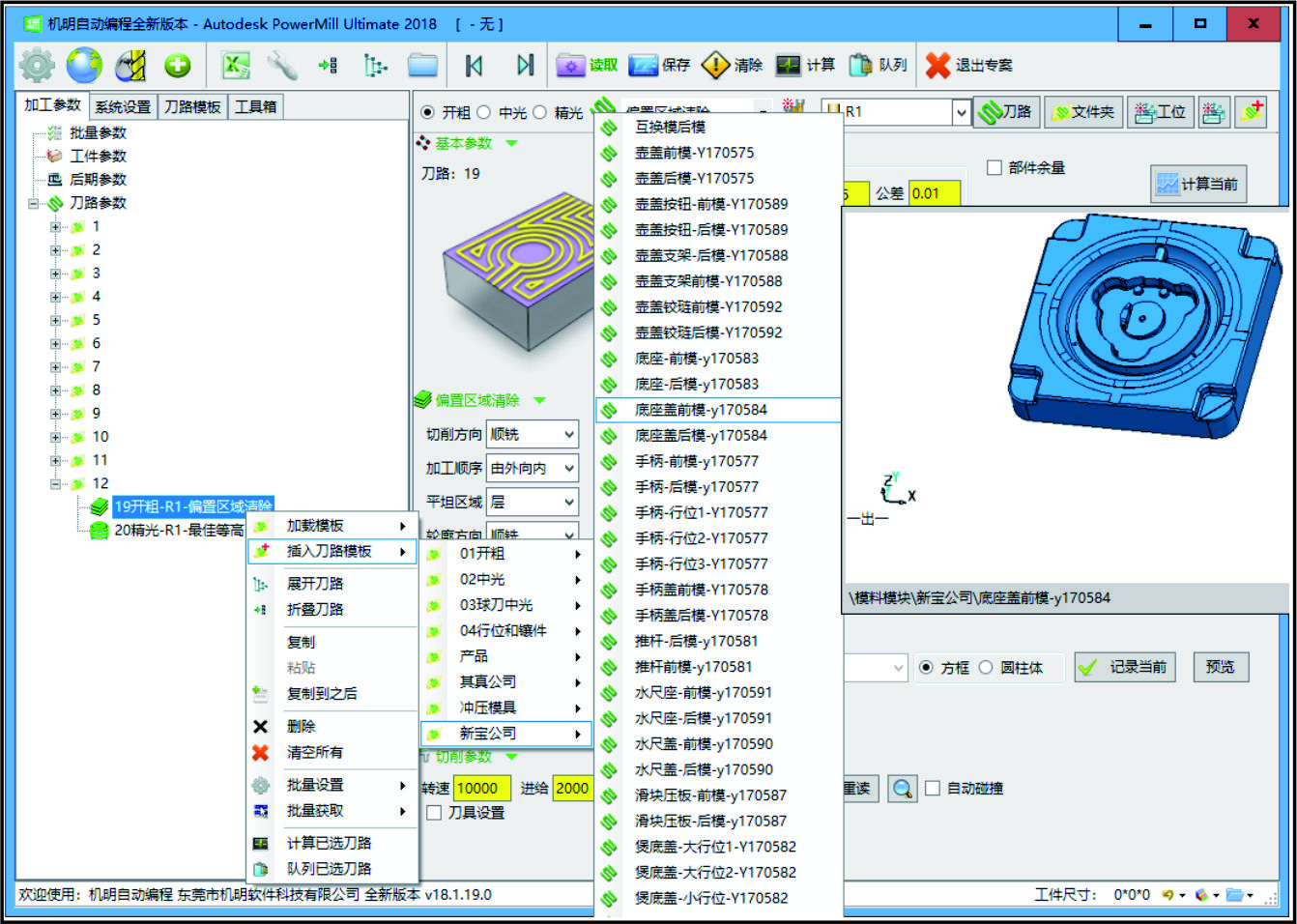Screen dimensions: 1297x924
Task: Open 03球刀中光 template submenu
Action: (505, 606)
